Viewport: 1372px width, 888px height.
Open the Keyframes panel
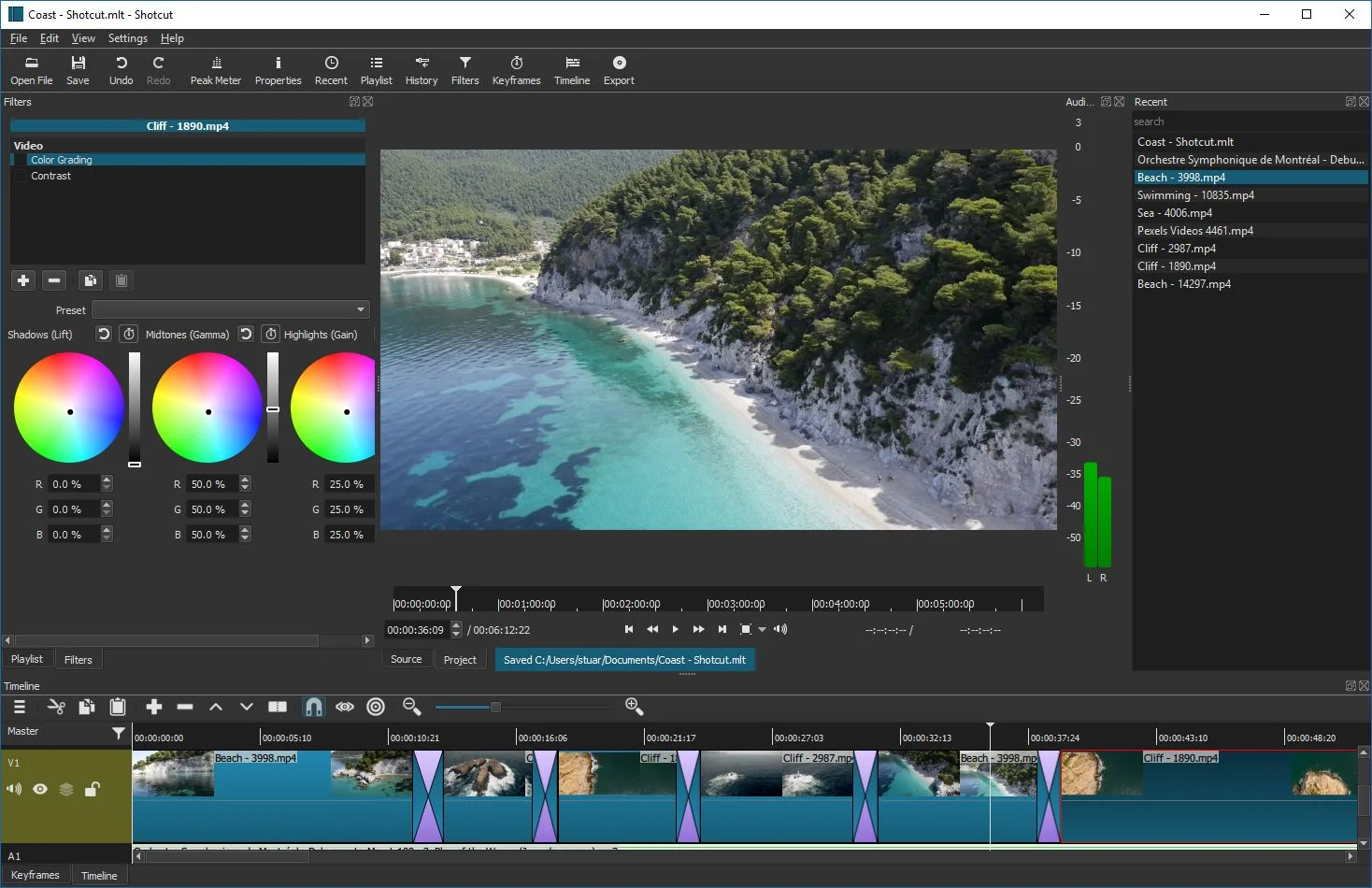516,69
